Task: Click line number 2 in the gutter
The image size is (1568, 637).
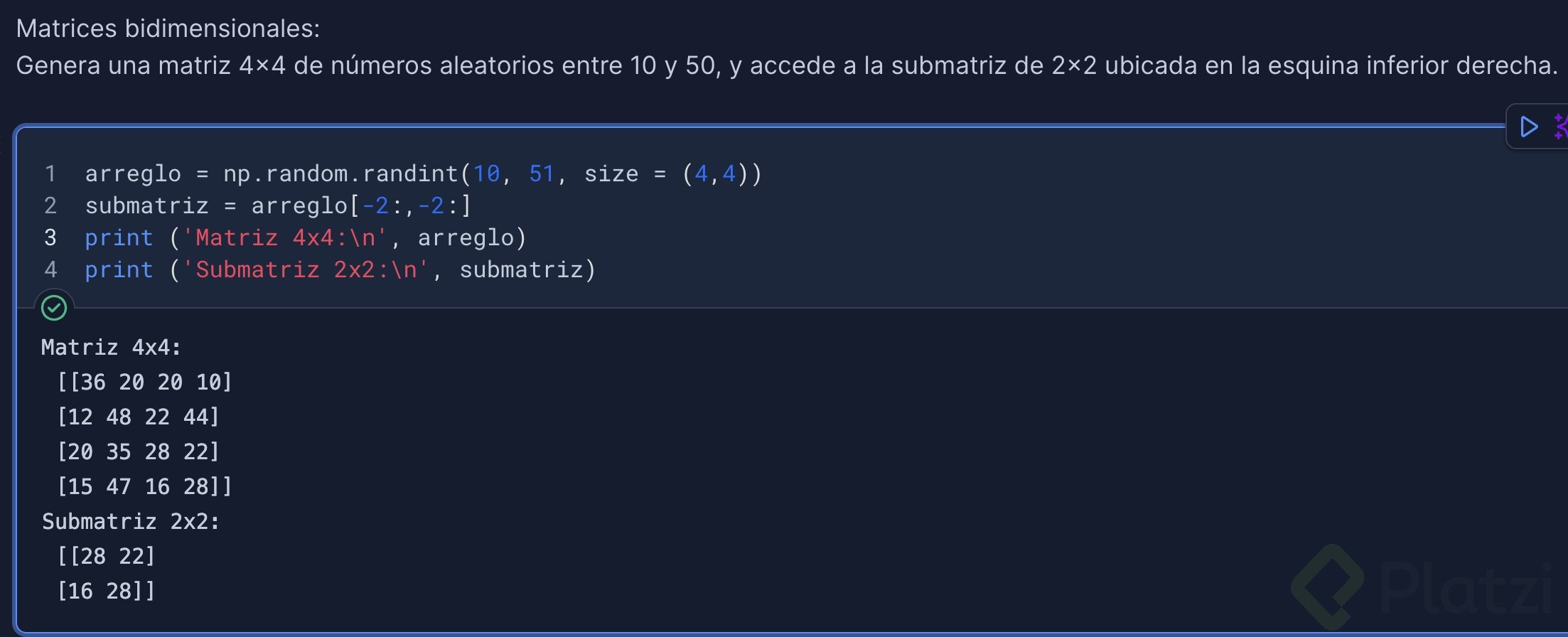Action: [x=50, y=205]
